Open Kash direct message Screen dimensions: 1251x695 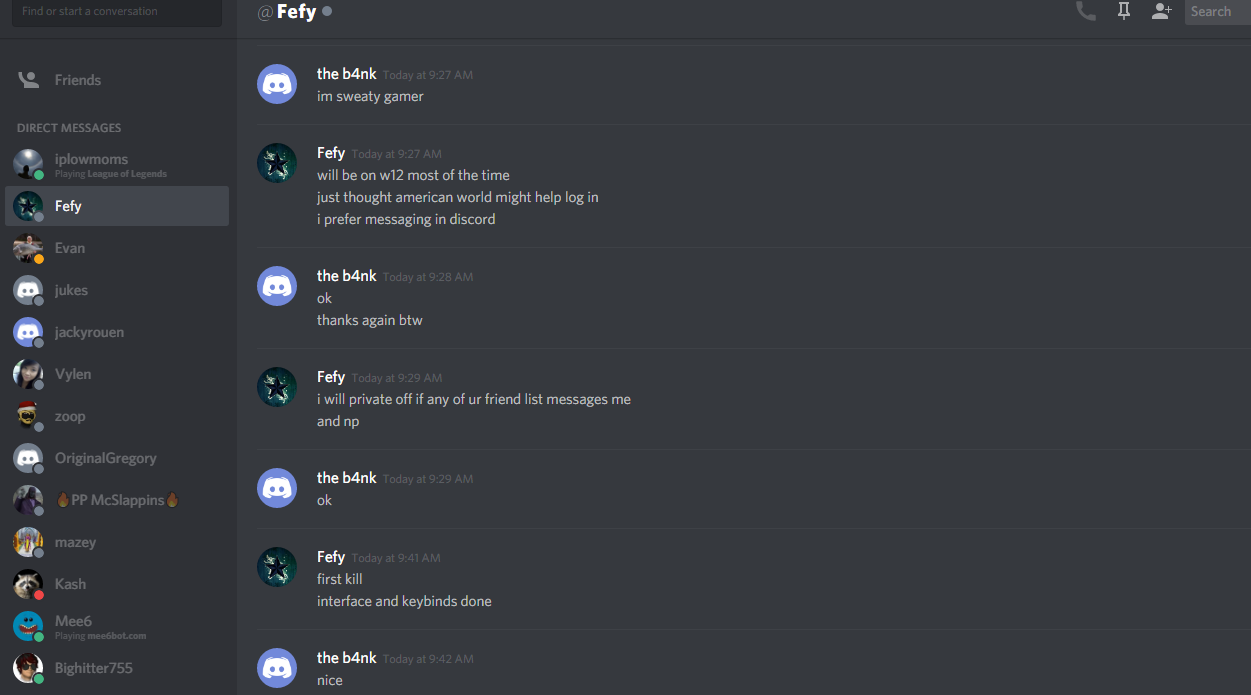117,584
